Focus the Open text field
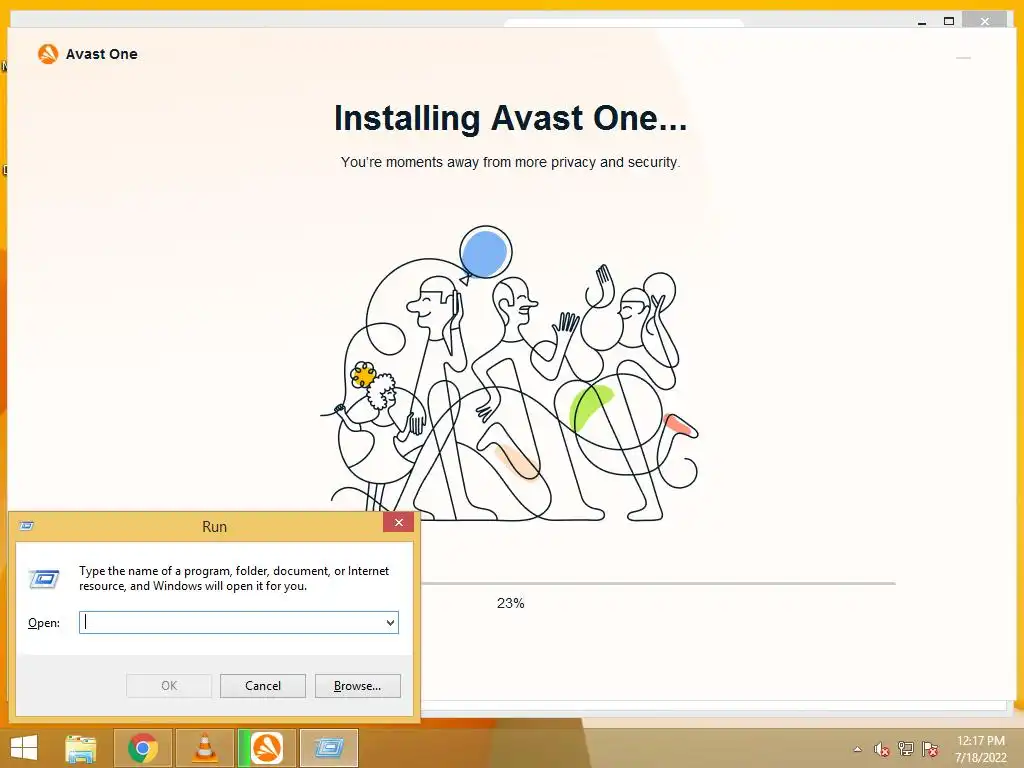Viewport: 1024px width, 768px height. point(239,622)
